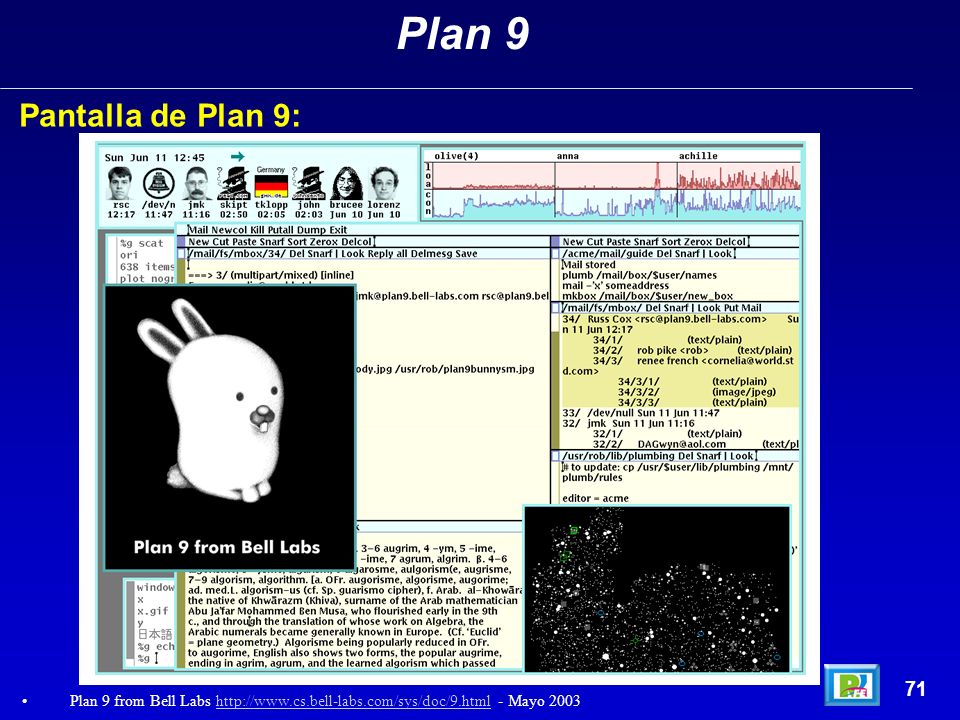960x720 pixels.
Task: Click Putall in the acme top tag
Action: pos(280,230)
